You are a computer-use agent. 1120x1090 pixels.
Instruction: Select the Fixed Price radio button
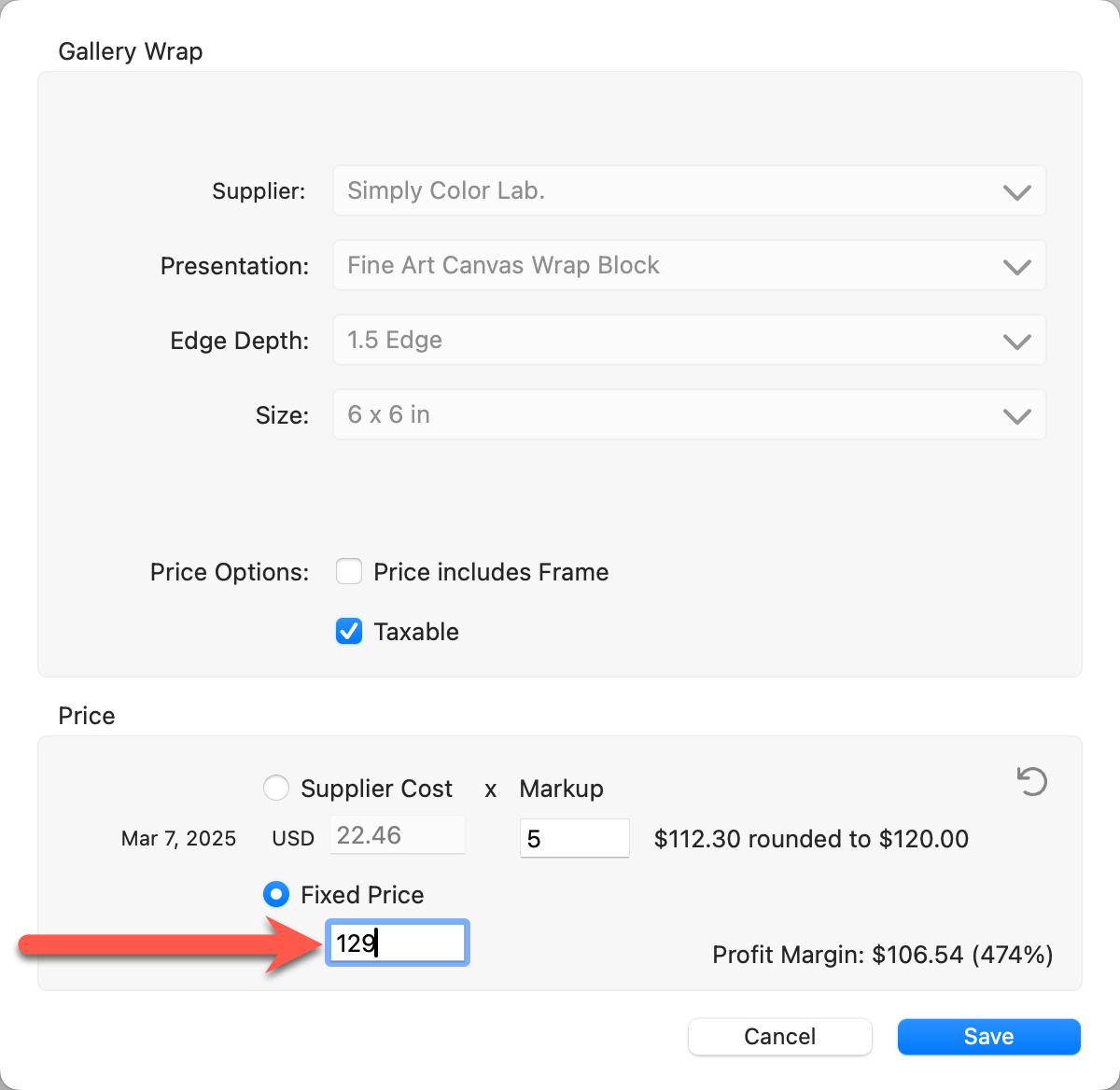click(x=276, y=895)
